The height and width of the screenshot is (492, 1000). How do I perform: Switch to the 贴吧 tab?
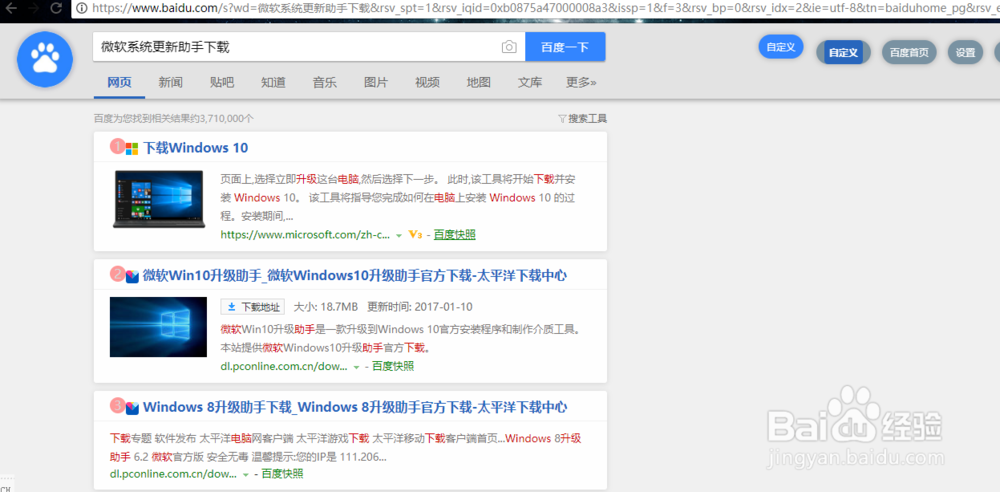pyautogui.click(x=222, y=82)
